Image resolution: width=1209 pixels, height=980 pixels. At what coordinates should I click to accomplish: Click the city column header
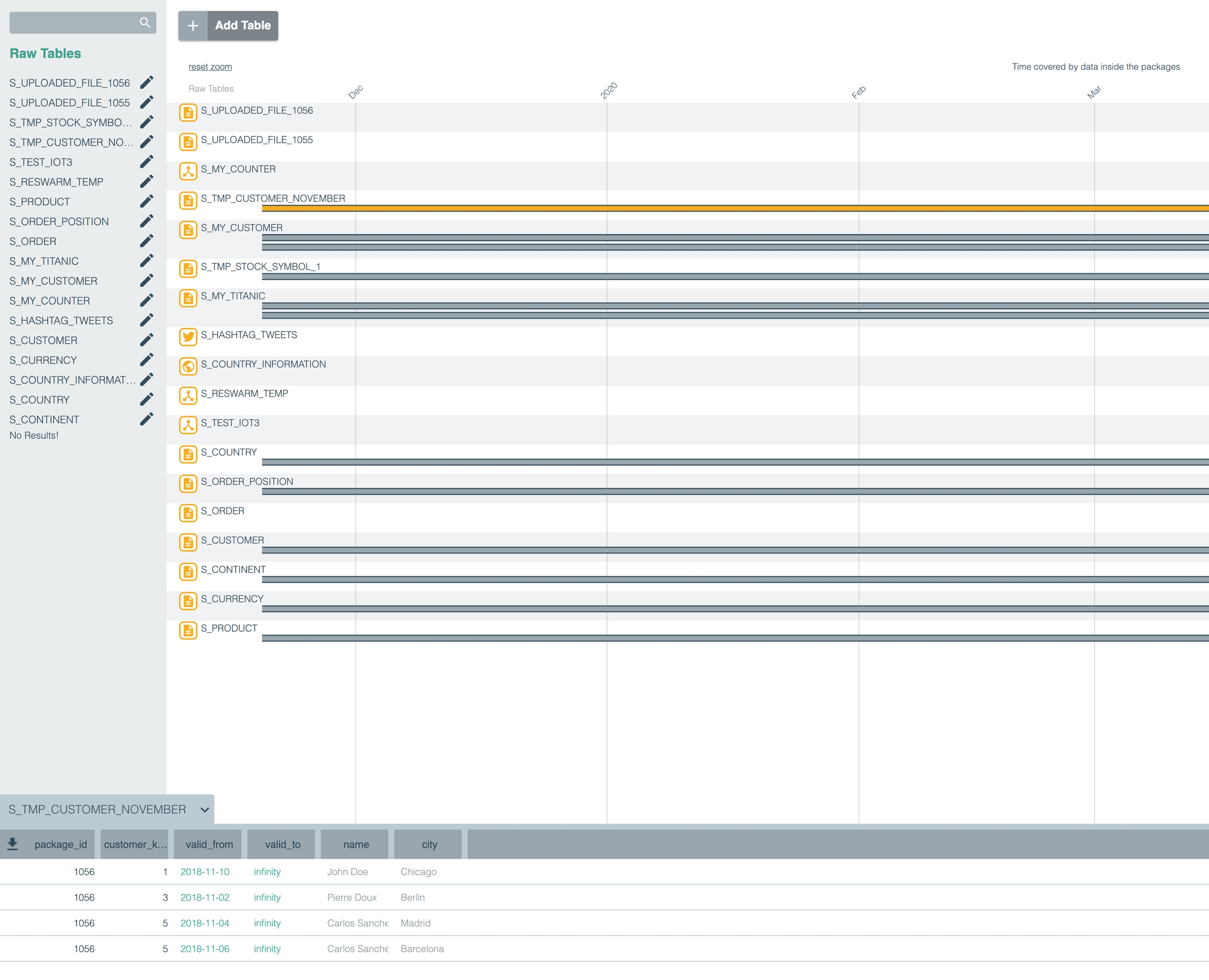[429, 845]
